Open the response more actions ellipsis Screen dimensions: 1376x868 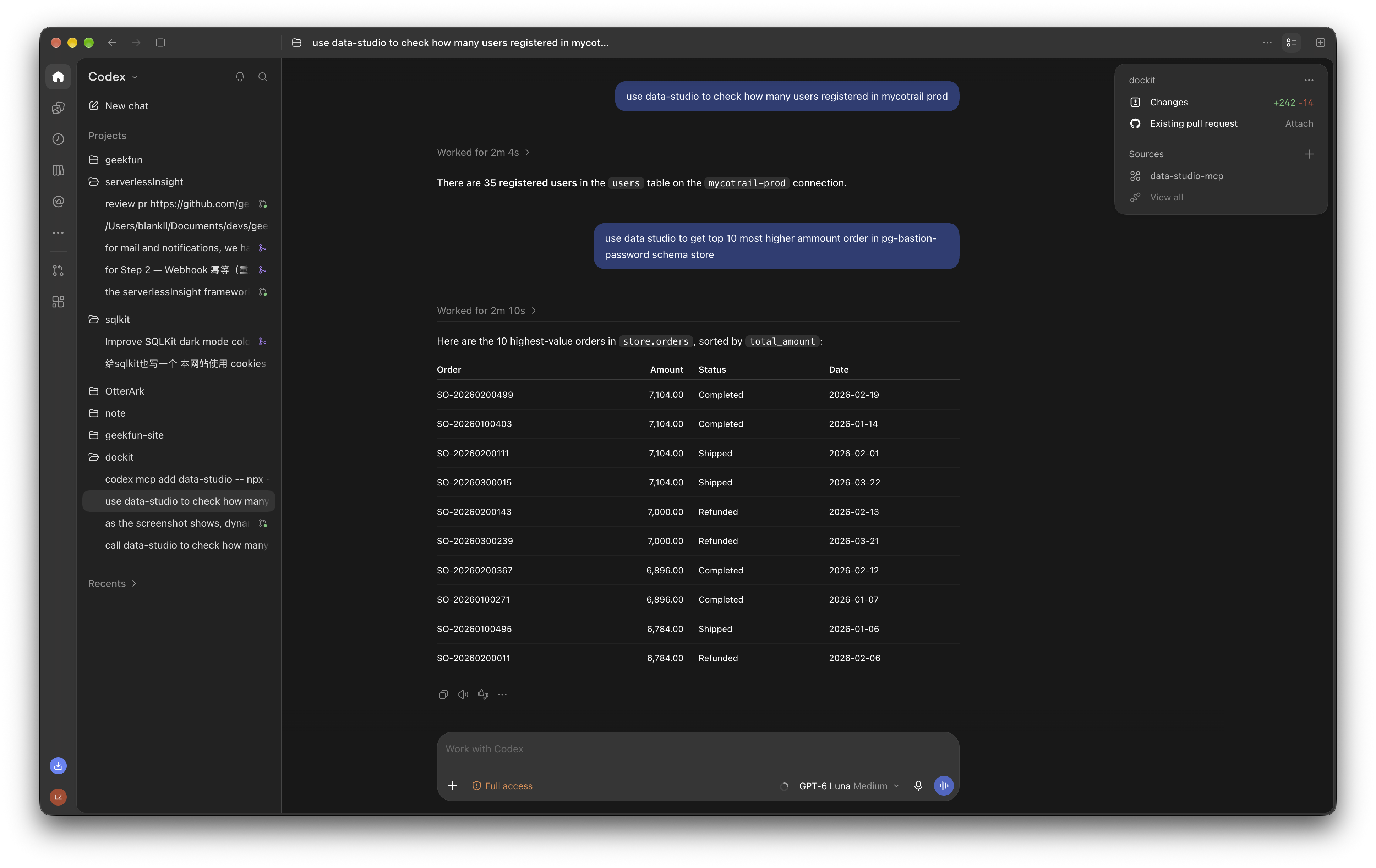[502, 694]
